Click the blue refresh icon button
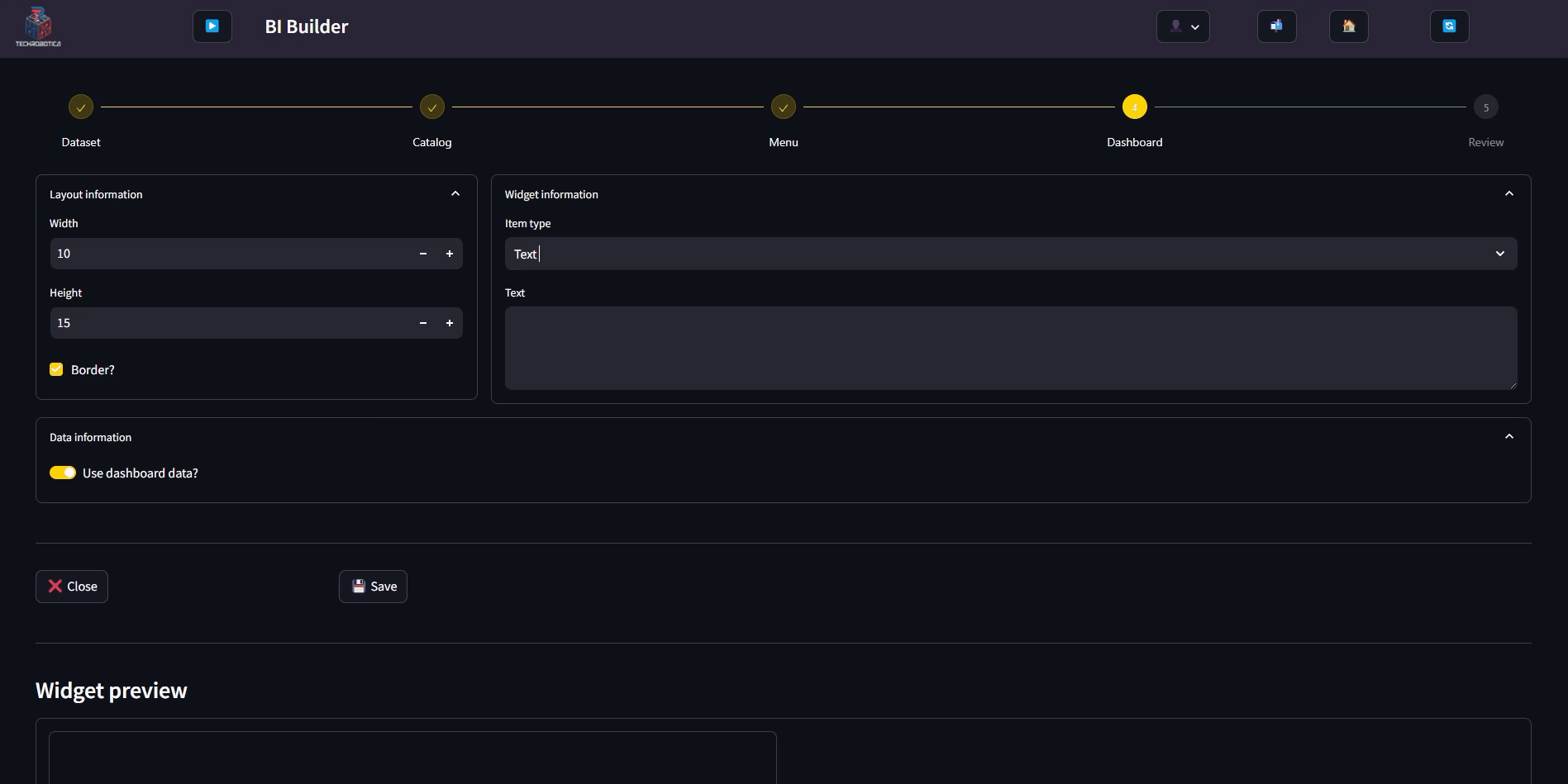The height and width of the screenshot is (784, 1568). click(1450, 26)
